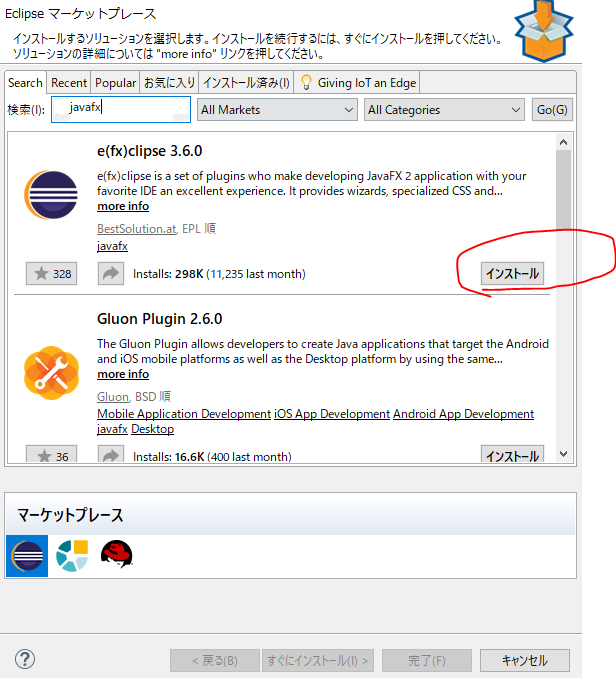Switch to the Popular tab
Viewport: 616px width, 678px height.
coord(115,83)
